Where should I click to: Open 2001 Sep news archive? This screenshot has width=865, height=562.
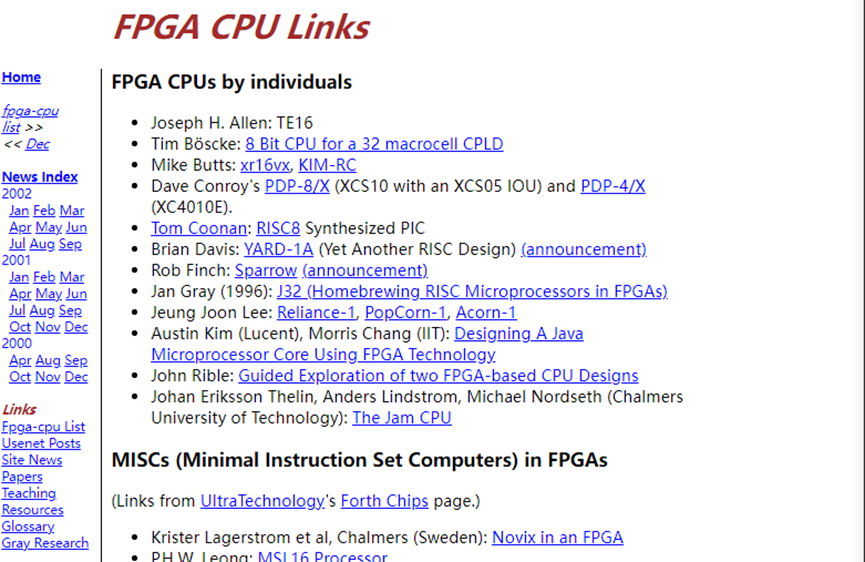70,311
